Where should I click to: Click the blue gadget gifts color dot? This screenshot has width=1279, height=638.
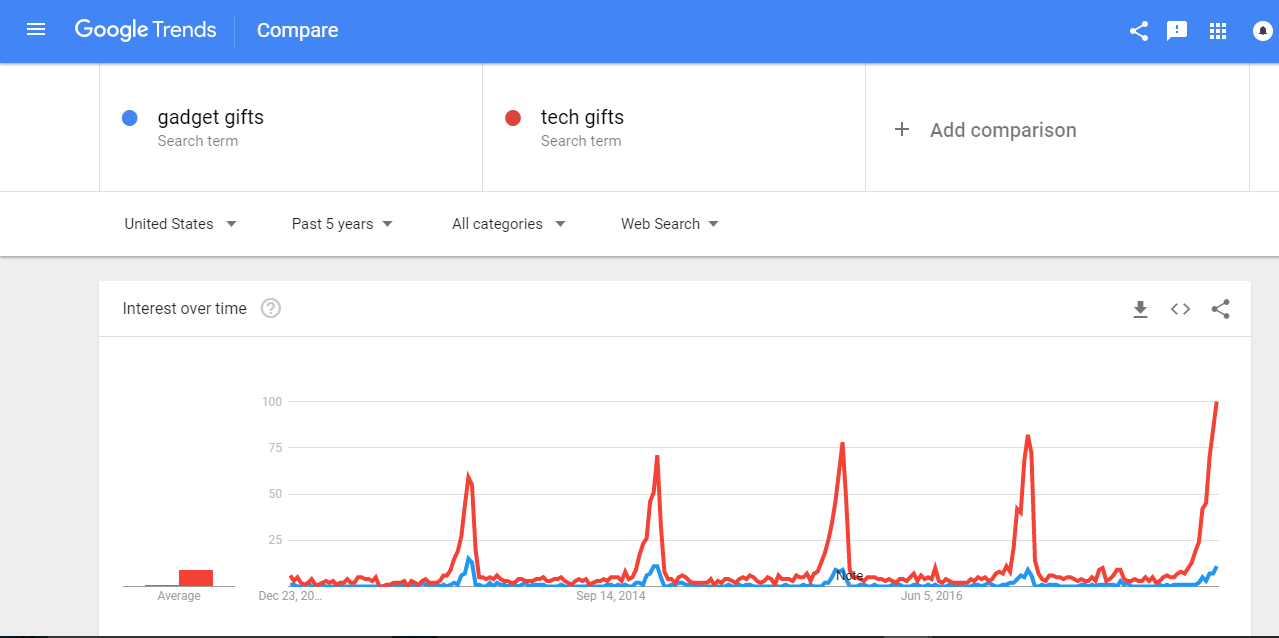(x=129, y=118)
